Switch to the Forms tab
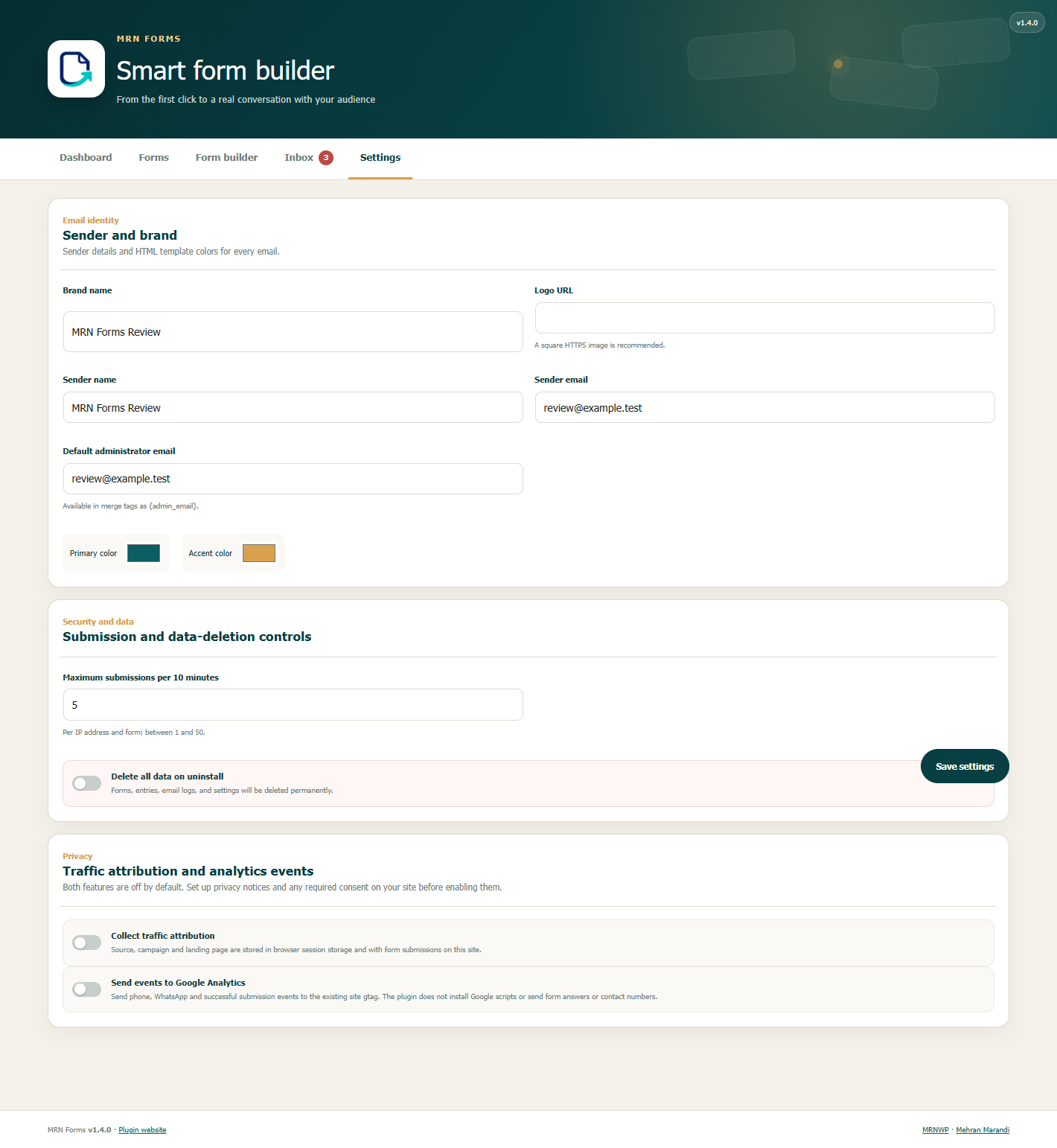This screenshot has height=1148, width=1057. (x=154, y=158)
